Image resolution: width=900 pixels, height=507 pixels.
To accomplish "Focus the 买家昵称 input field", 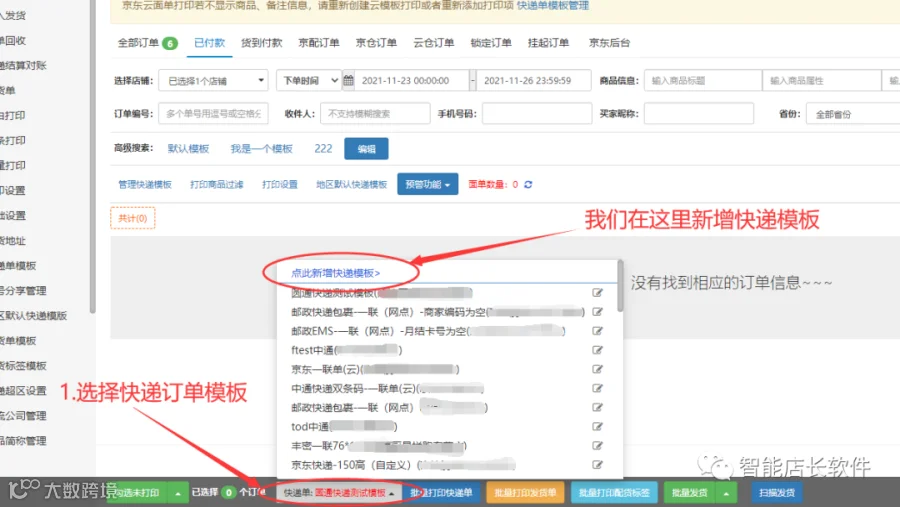I will click(699, 114).
